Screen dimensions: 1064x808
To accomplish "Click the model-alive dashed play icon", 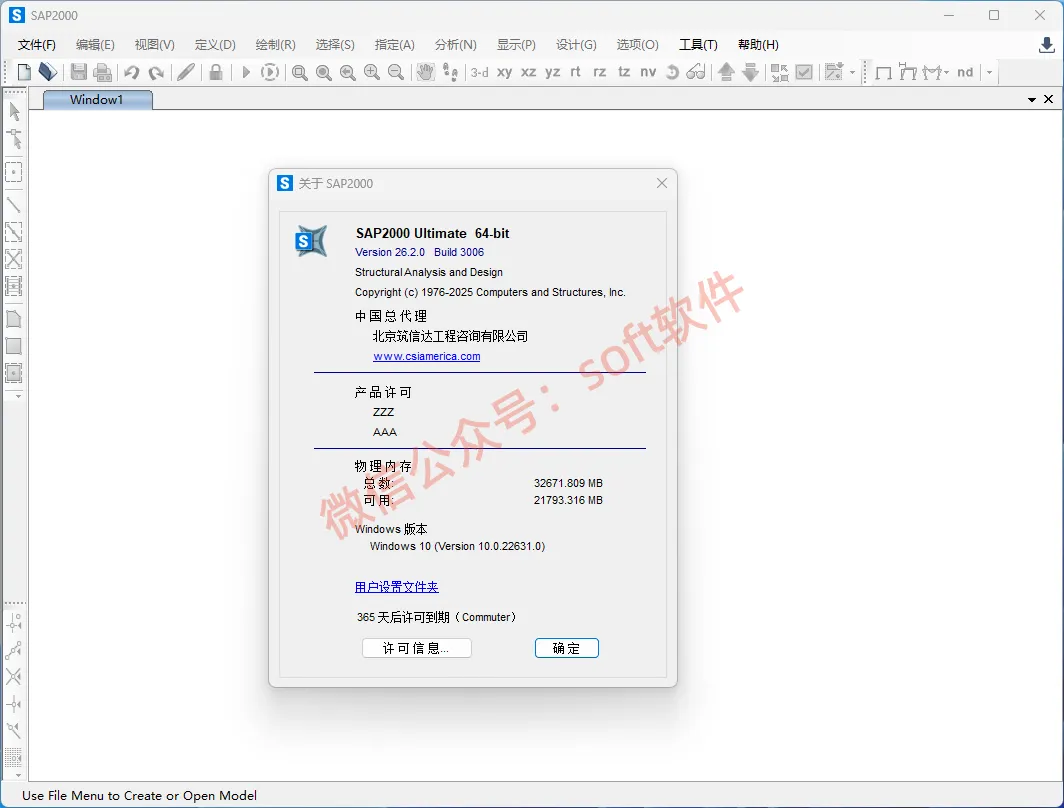I will point(270,72).
